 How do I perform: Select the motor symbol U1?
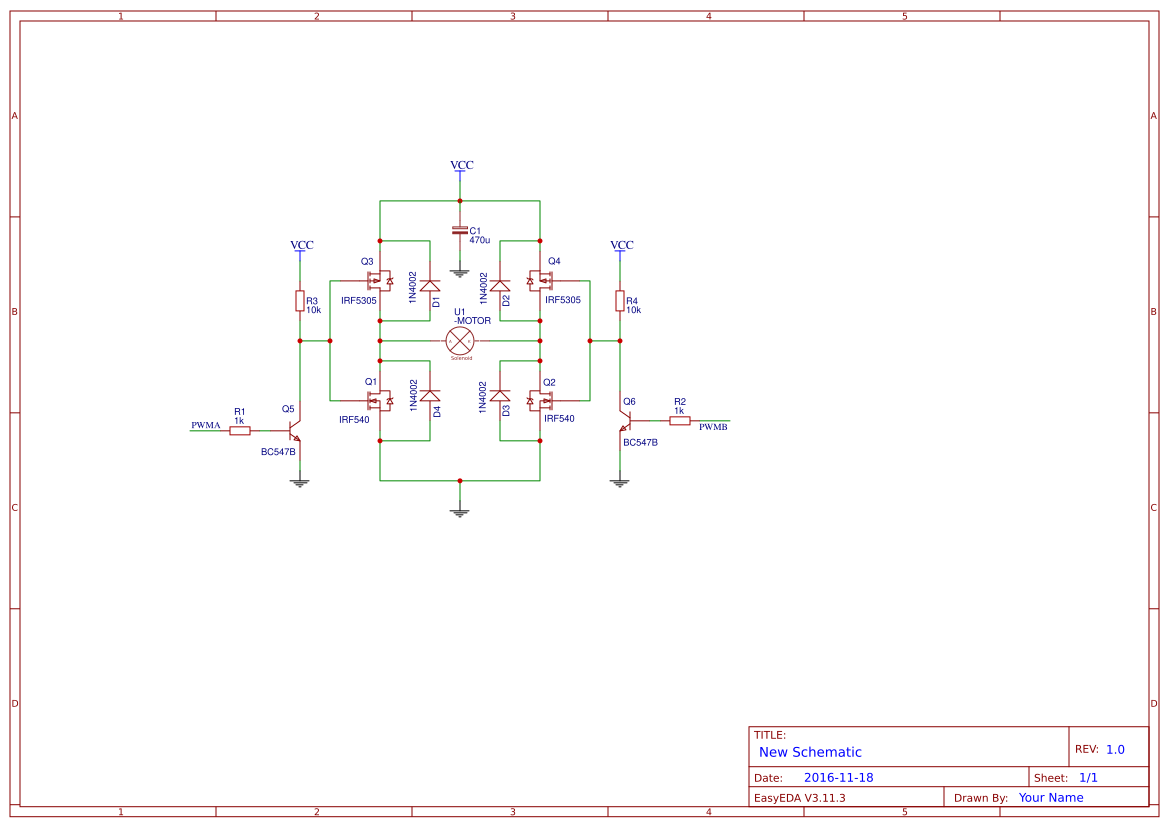tap(460, 340)
